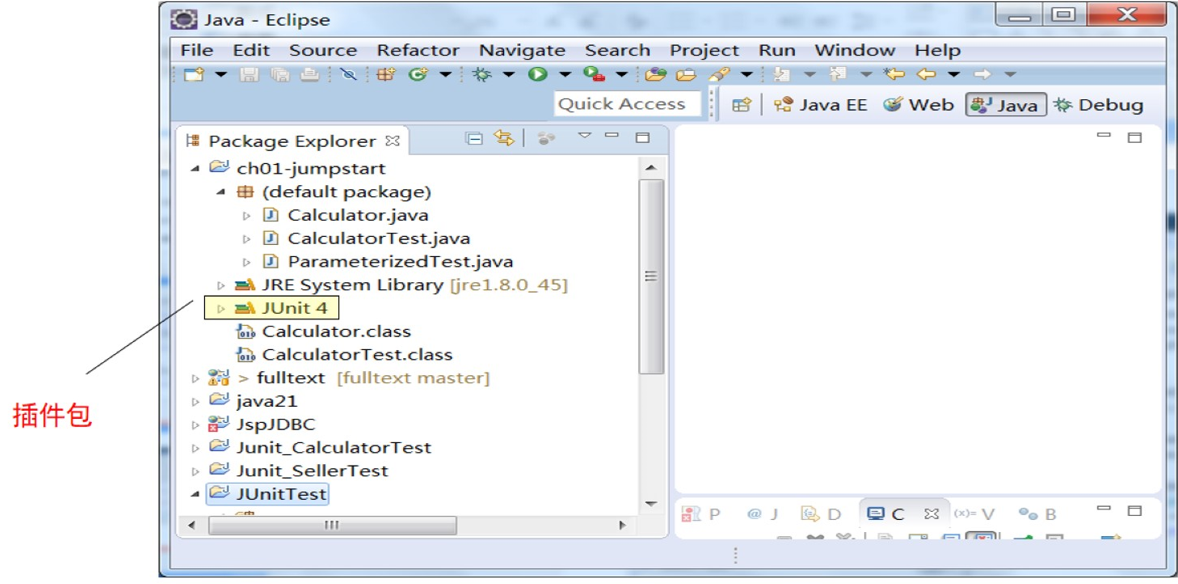Screen dimensions: 1178x584
Task: Click the Print toolbar icon
Action: [x=310, y=74]
